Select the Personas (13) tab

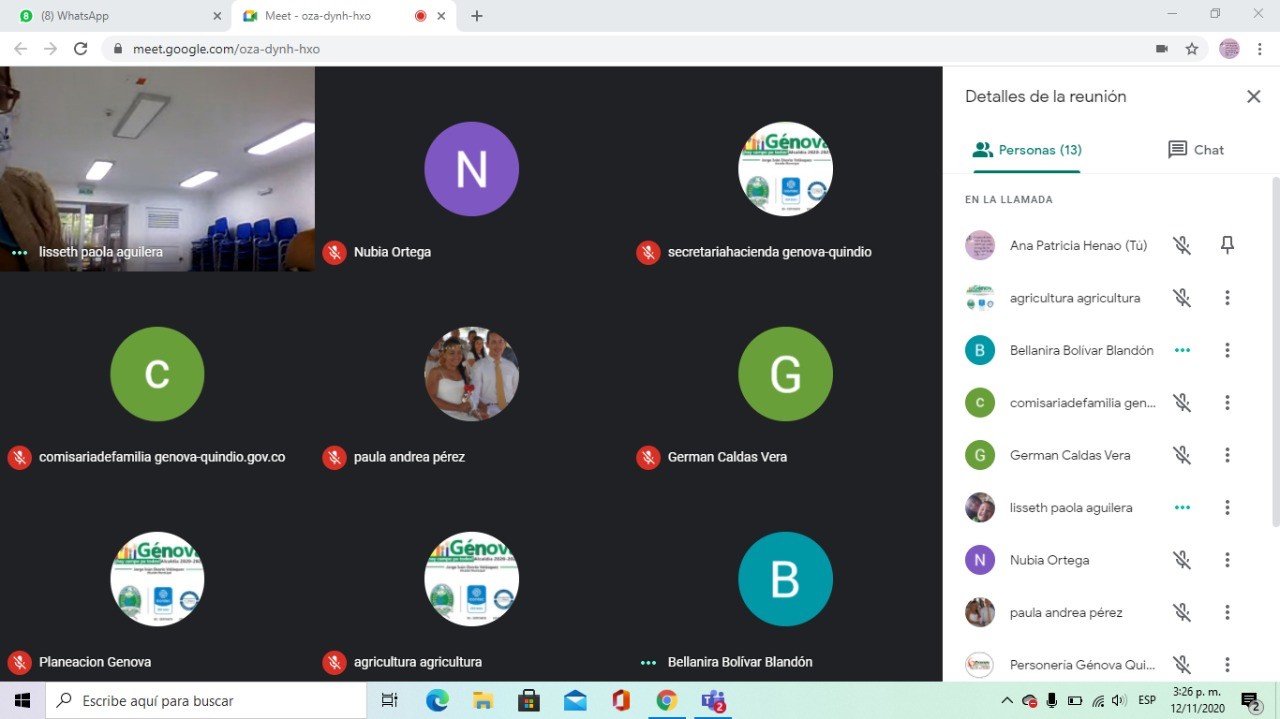[1027, 150]
